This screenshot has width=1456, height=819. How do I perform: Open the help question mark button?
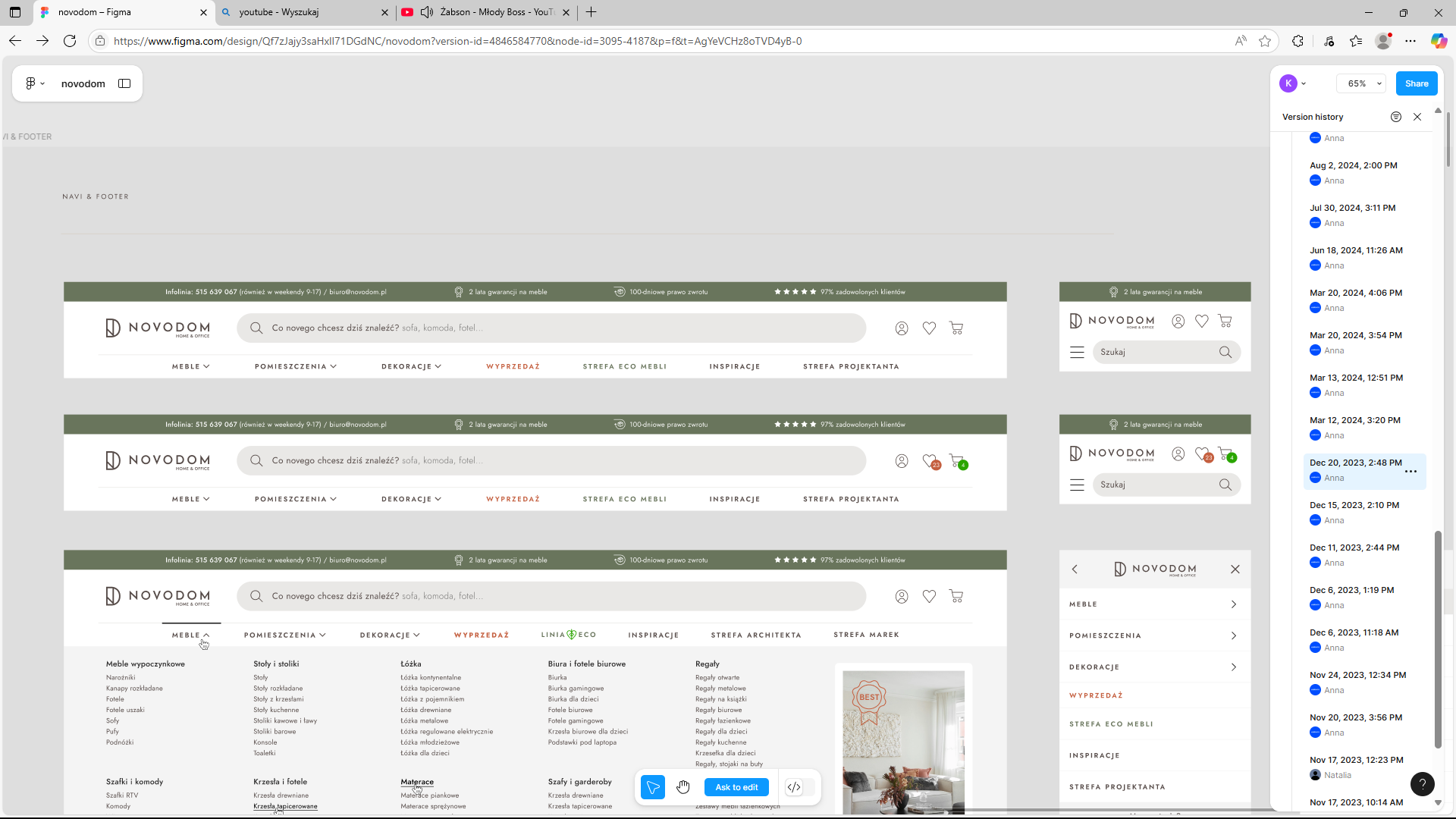click(1422, 784)
